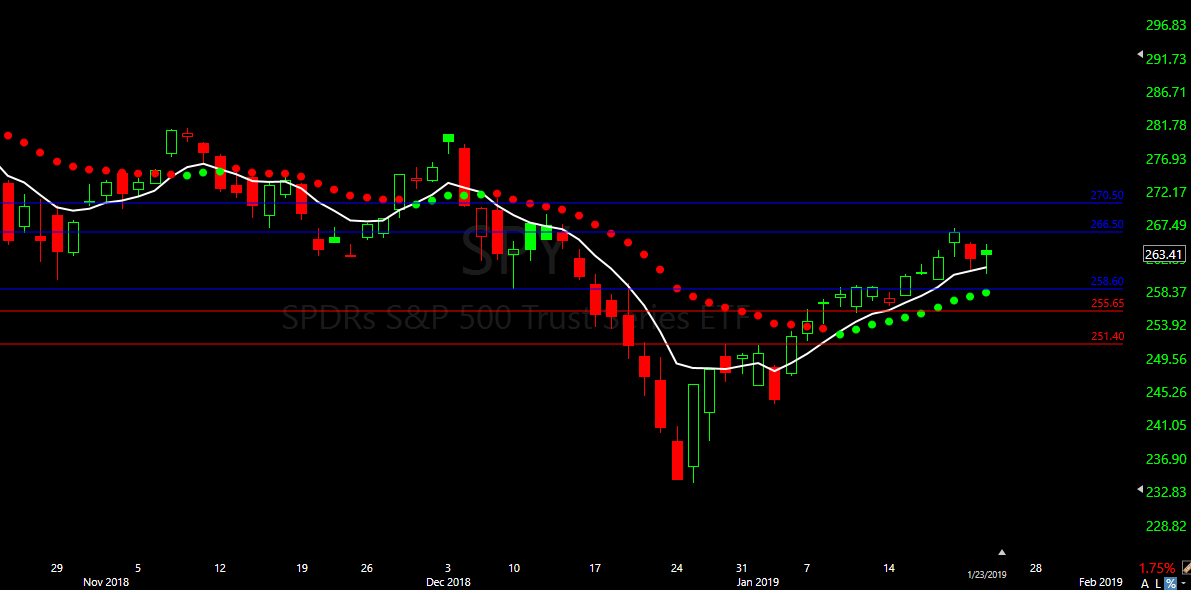1191x590 pixels.
Task: Click the 270.50 price line label
Action: (x=1107, y=195)
